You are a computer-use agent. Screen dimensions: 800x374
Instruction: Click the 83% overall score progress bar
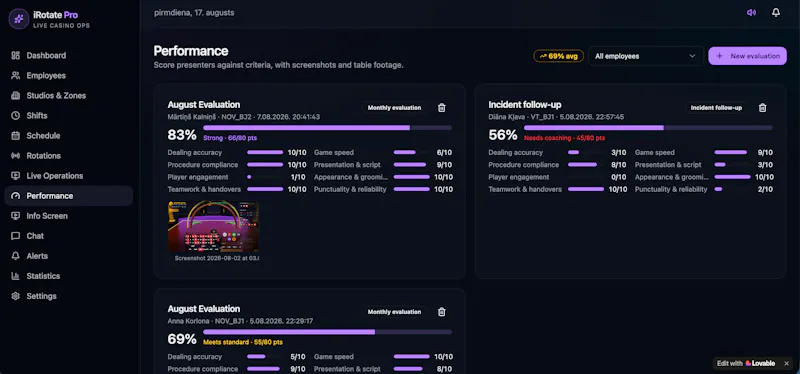pos(328,128)
